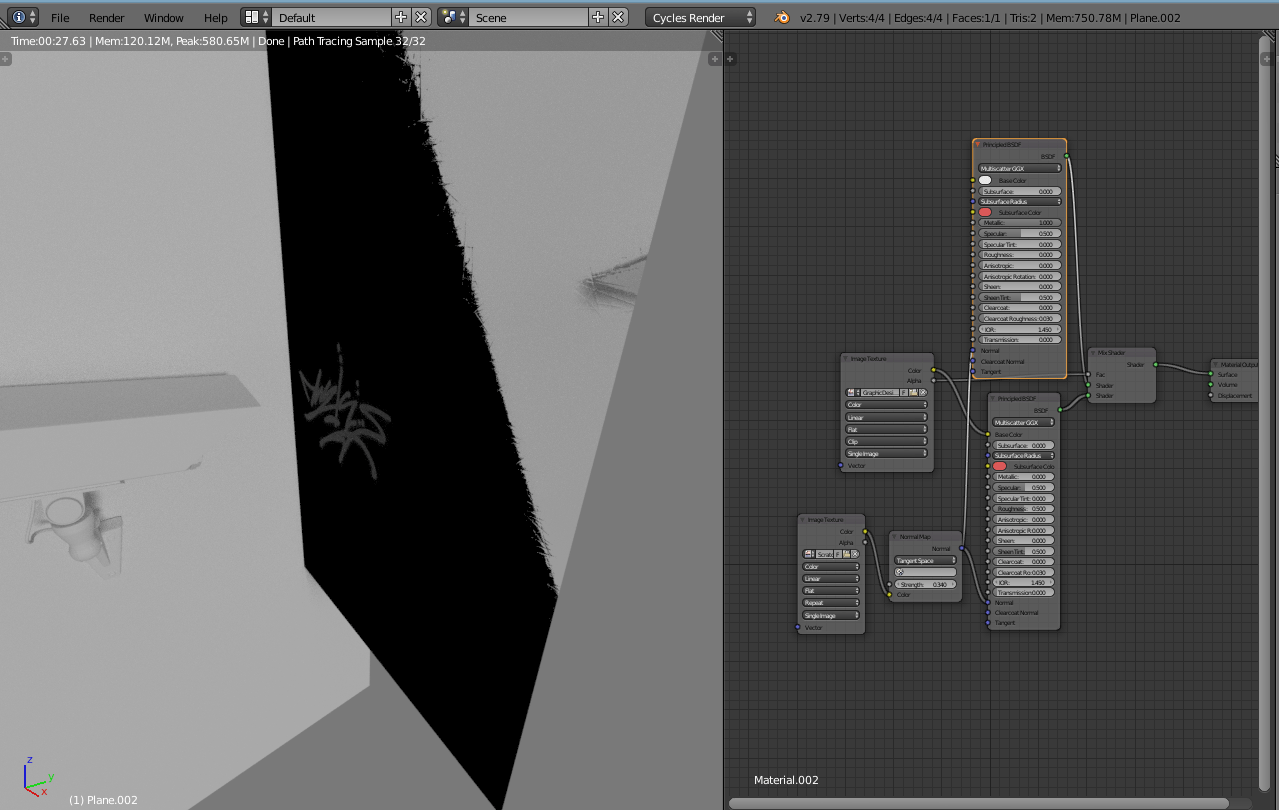Screen dimensions: 1279x810
Task: Adjust Roughness 0.500 slider in lower Principled BSDF
Action: click(x=1023, y=508)
